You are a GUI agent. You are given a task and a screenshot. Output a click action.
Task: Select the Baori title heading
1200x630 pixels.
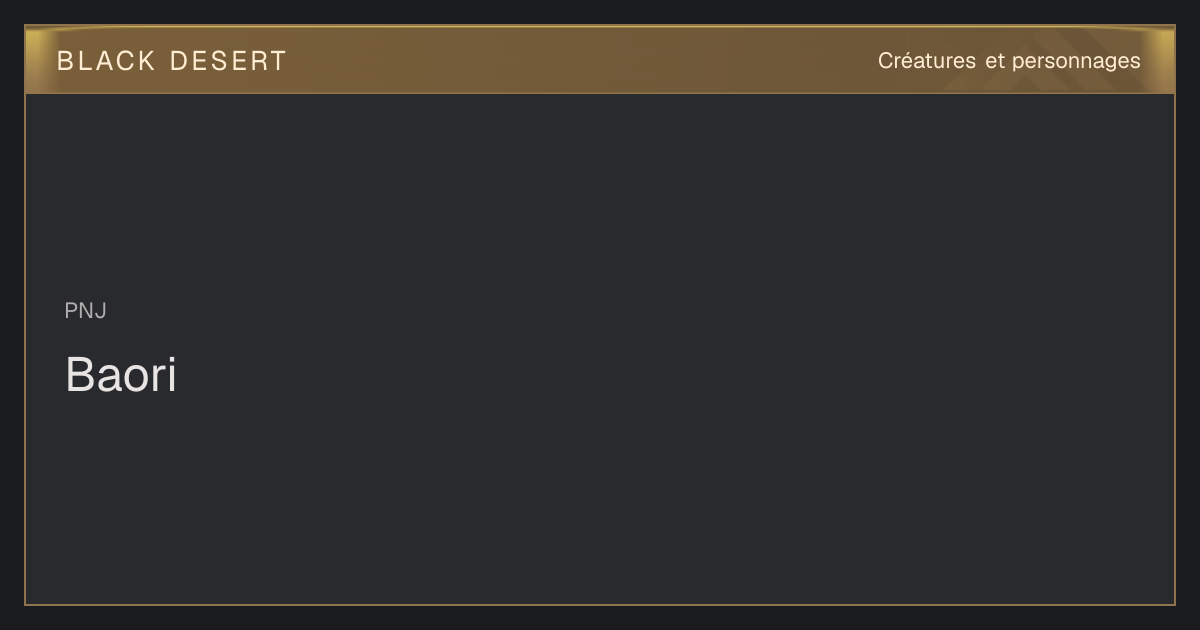click(121, 375)
